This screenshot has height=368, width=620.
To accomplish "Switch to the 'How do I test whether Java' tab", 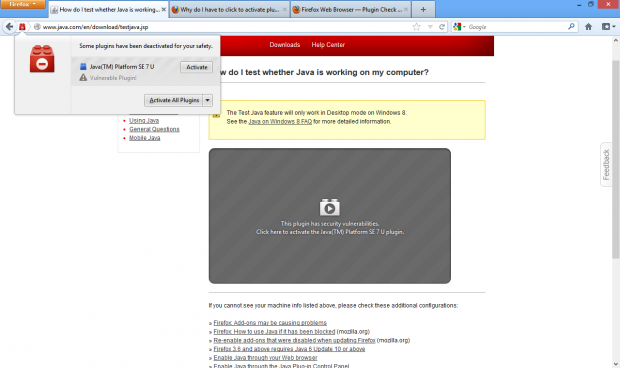I will coord(109,9).
